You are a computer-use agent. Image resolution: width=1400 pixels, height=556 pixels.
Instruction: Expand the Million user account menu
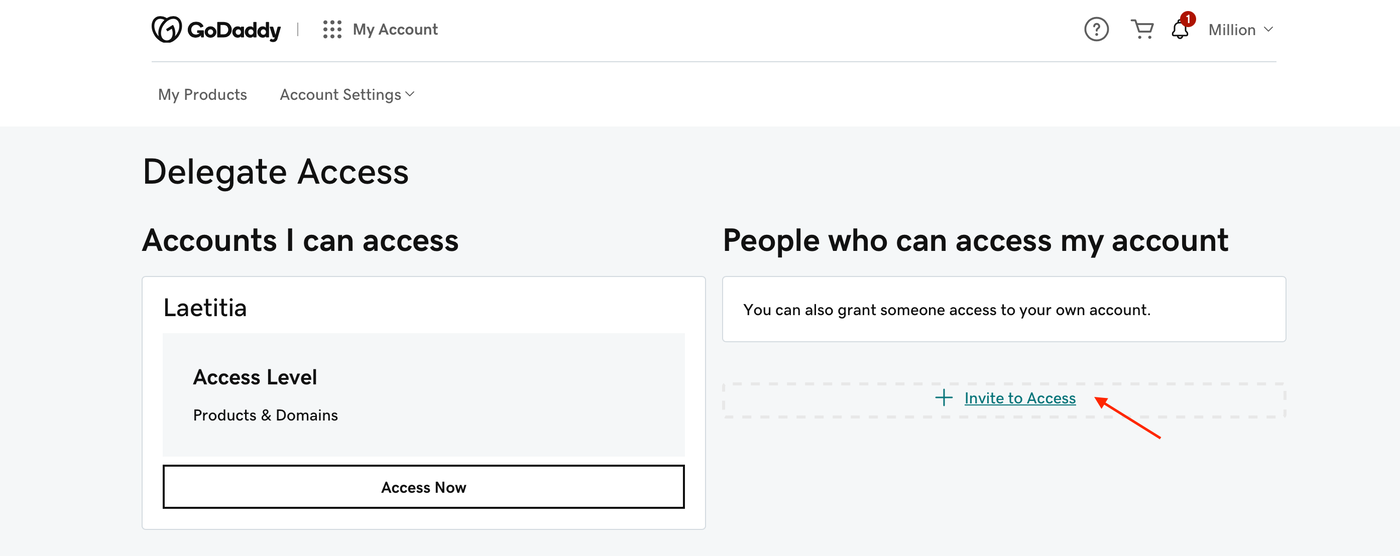[x=1232, y=30]
